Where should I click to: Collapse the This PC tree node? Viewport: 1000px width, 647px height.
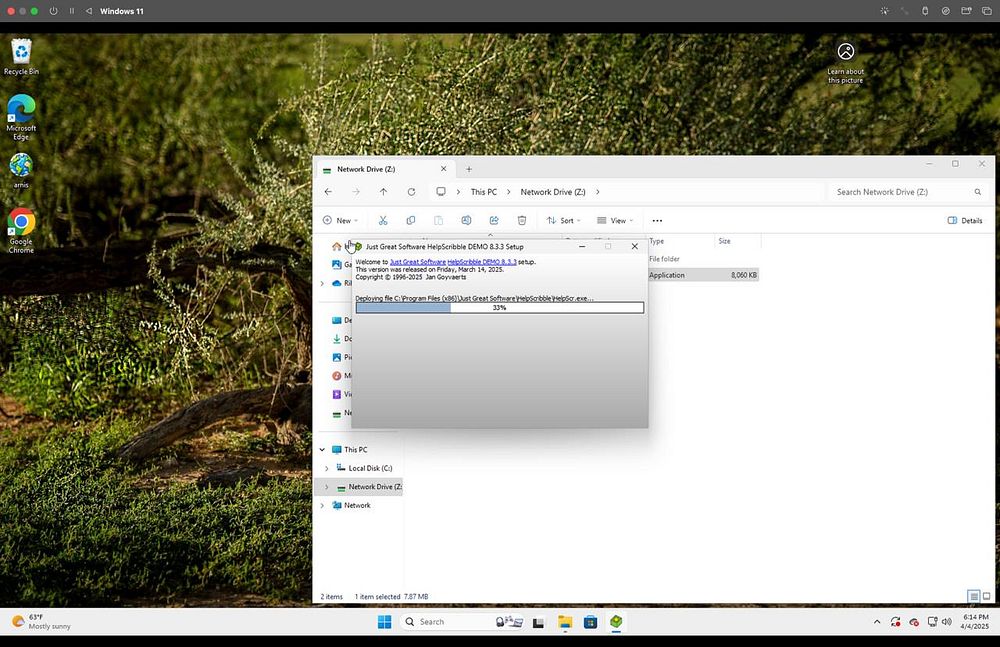tap(322, 450)
